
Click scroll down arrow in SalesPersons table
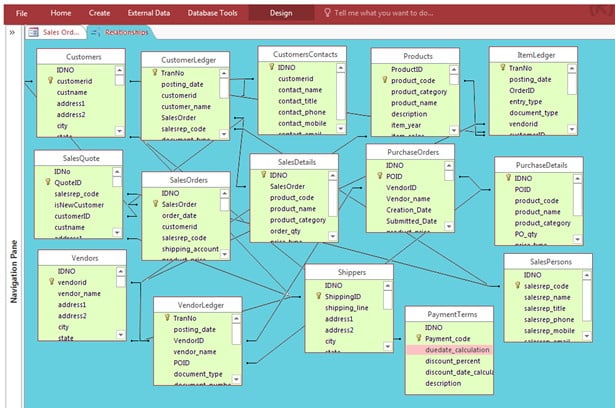(x=587, y=336)
